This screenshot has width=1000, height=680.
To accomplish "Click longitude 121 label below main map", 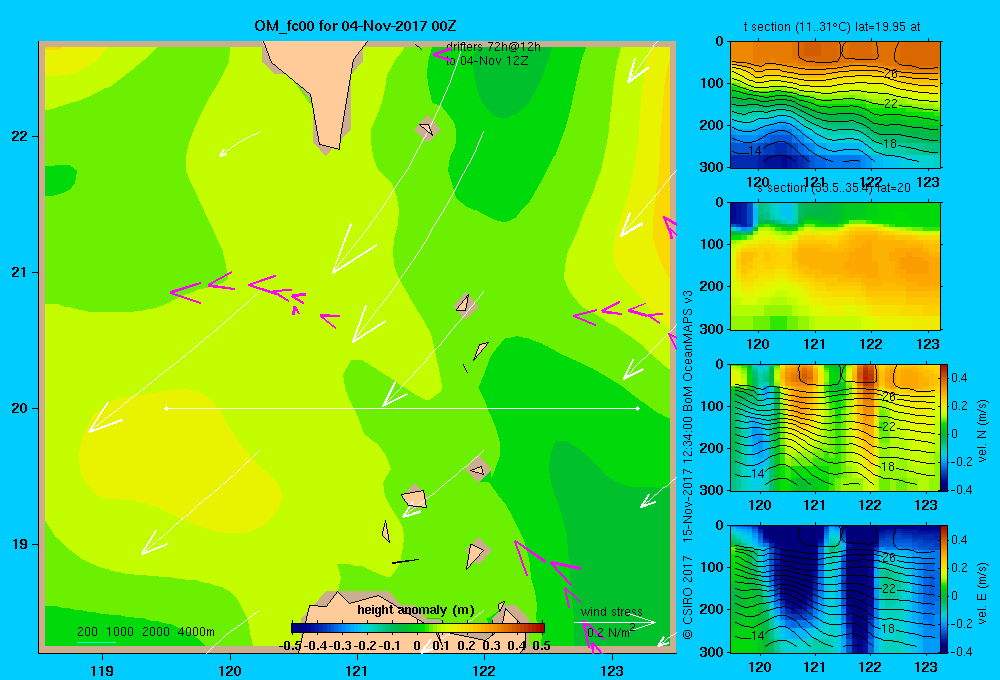I will pos(357,670).
